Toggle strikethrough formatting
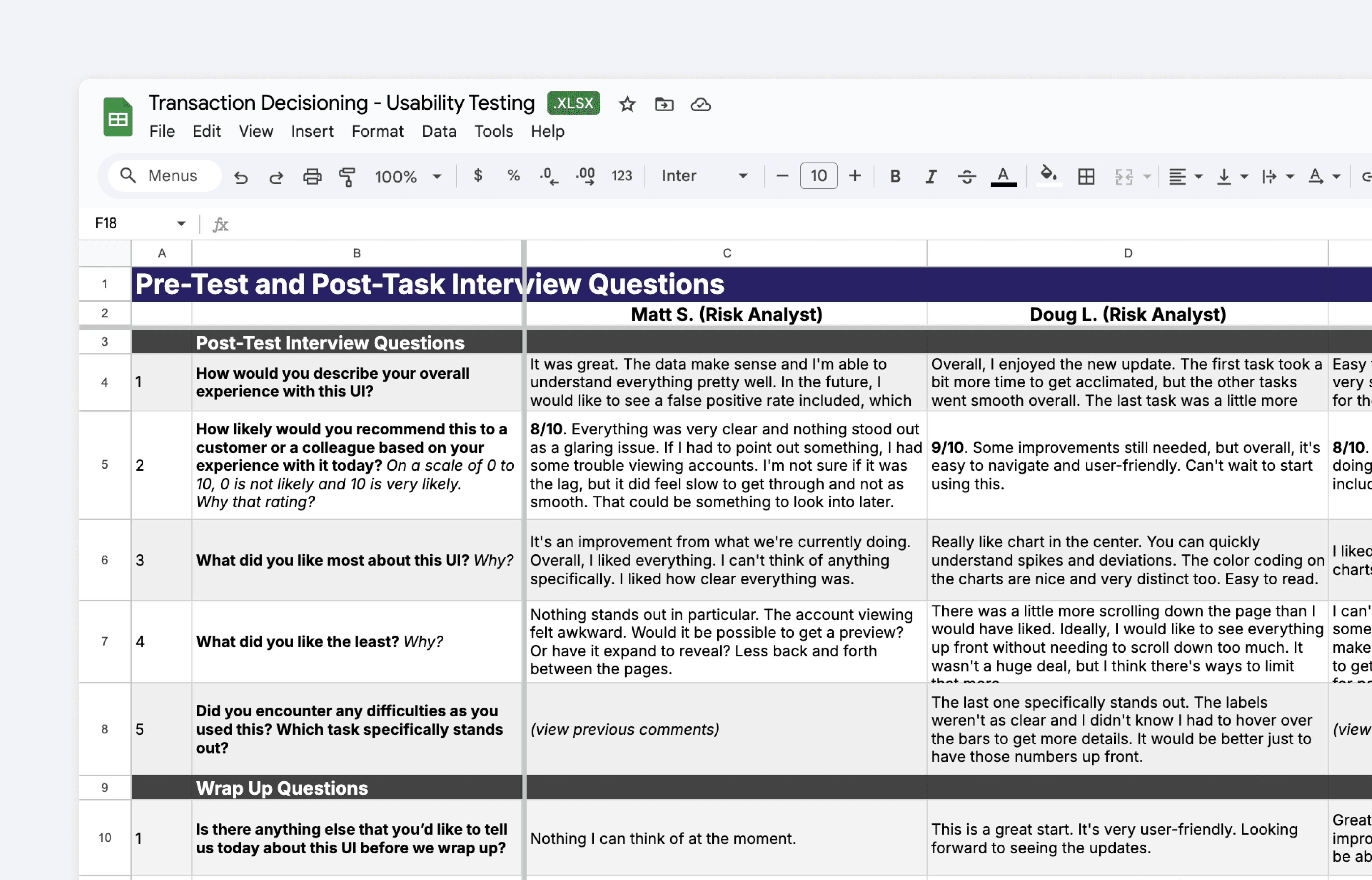The width and height of the screenshot is (1372, 880). (x=967, y=177)
